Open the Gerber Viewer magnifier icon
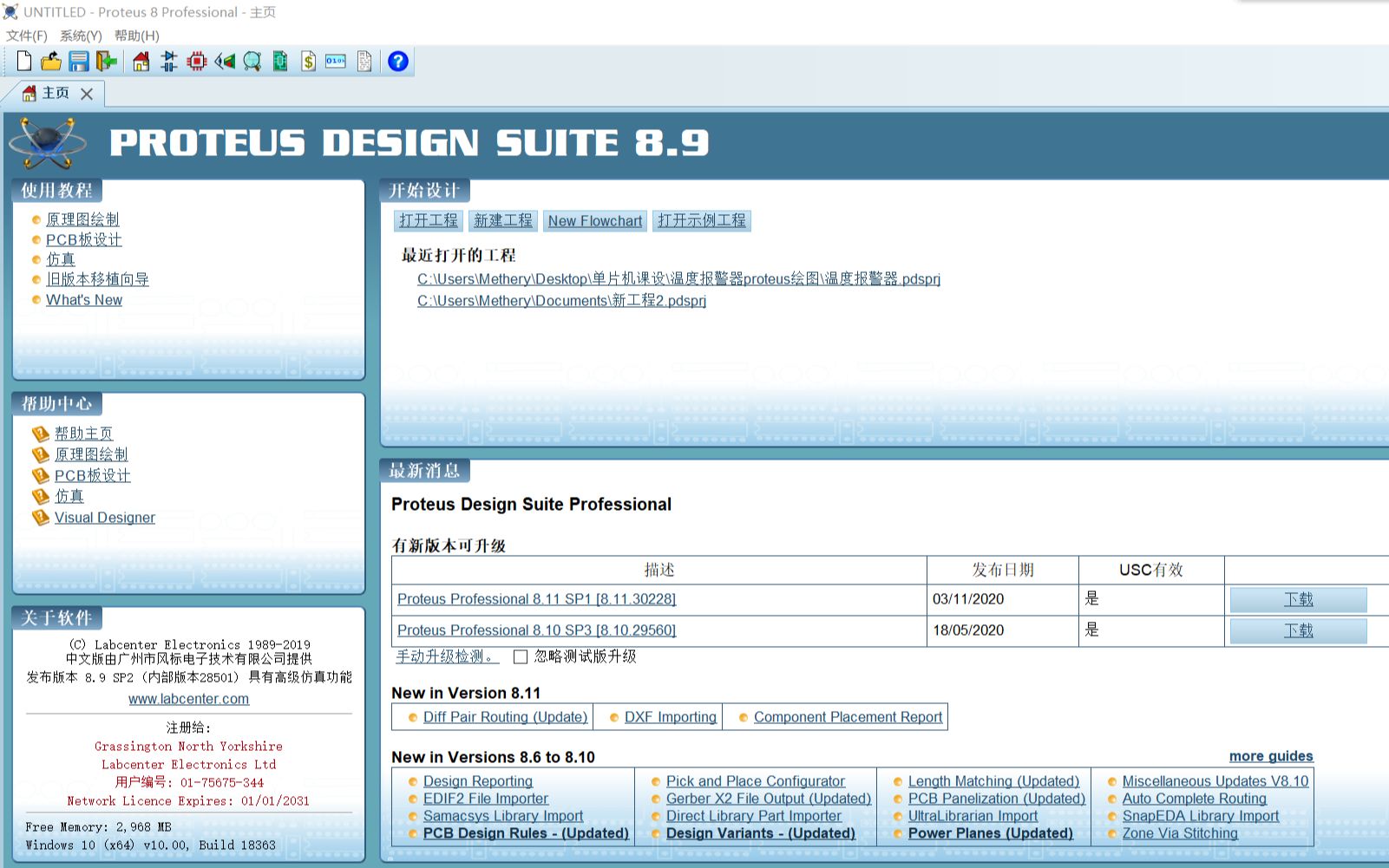Viewport: 1389px width, 868px height. [252, 62]
